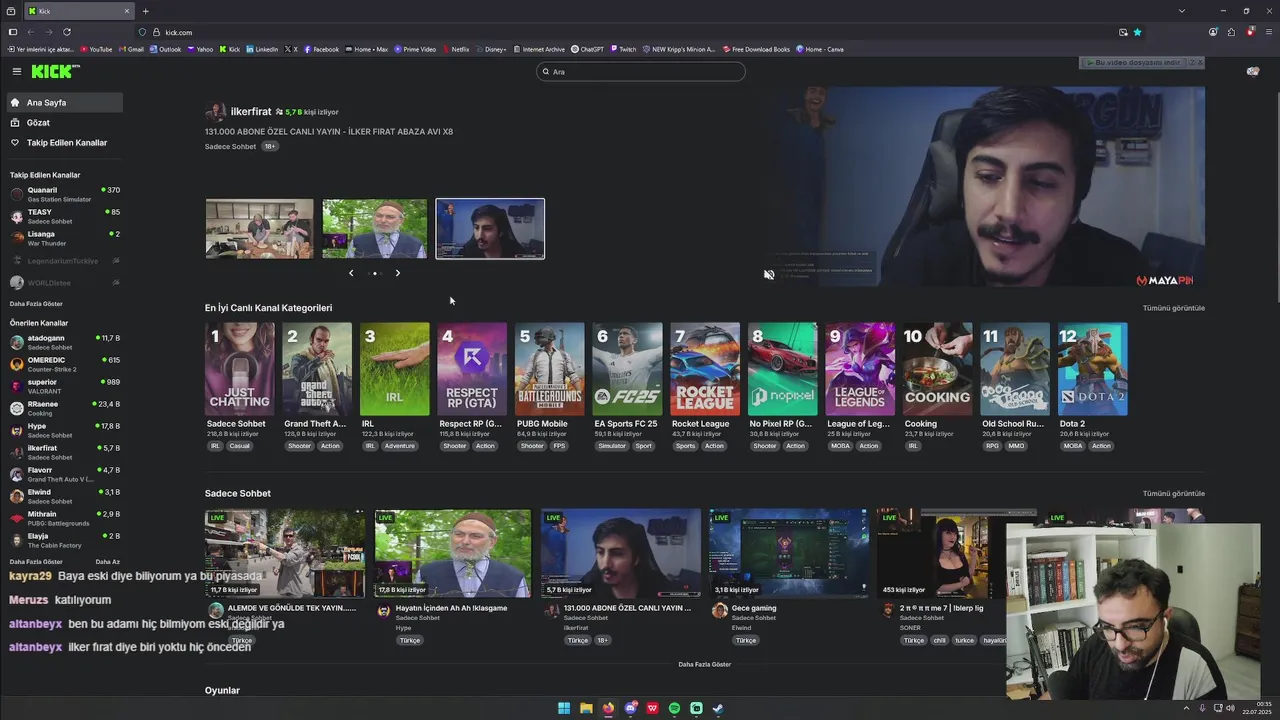Close the video download overlay

pyautogui.click(x=1200, y=62)
